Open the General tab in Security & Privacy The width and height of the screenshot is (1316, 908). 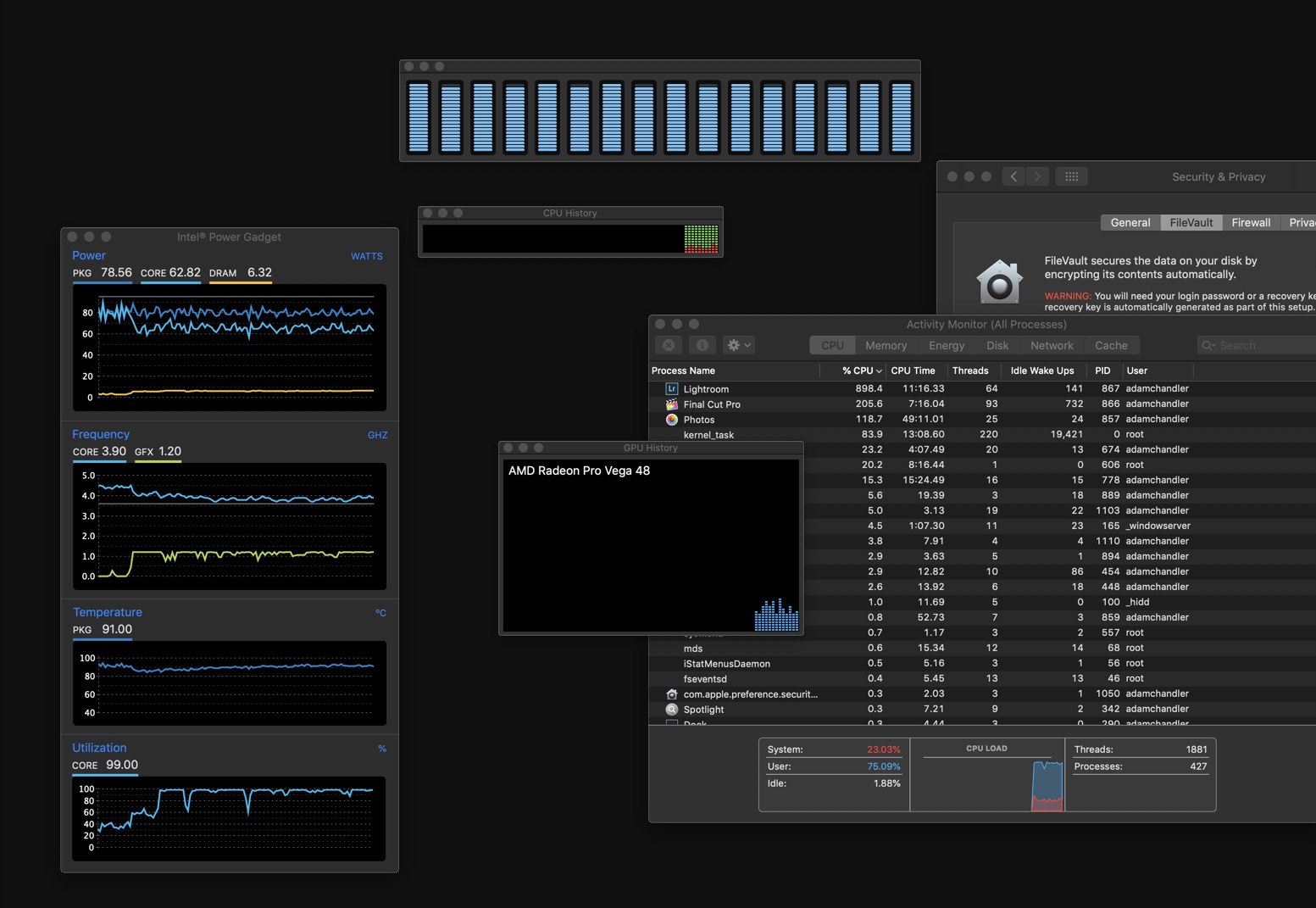tap(1130, 223)
